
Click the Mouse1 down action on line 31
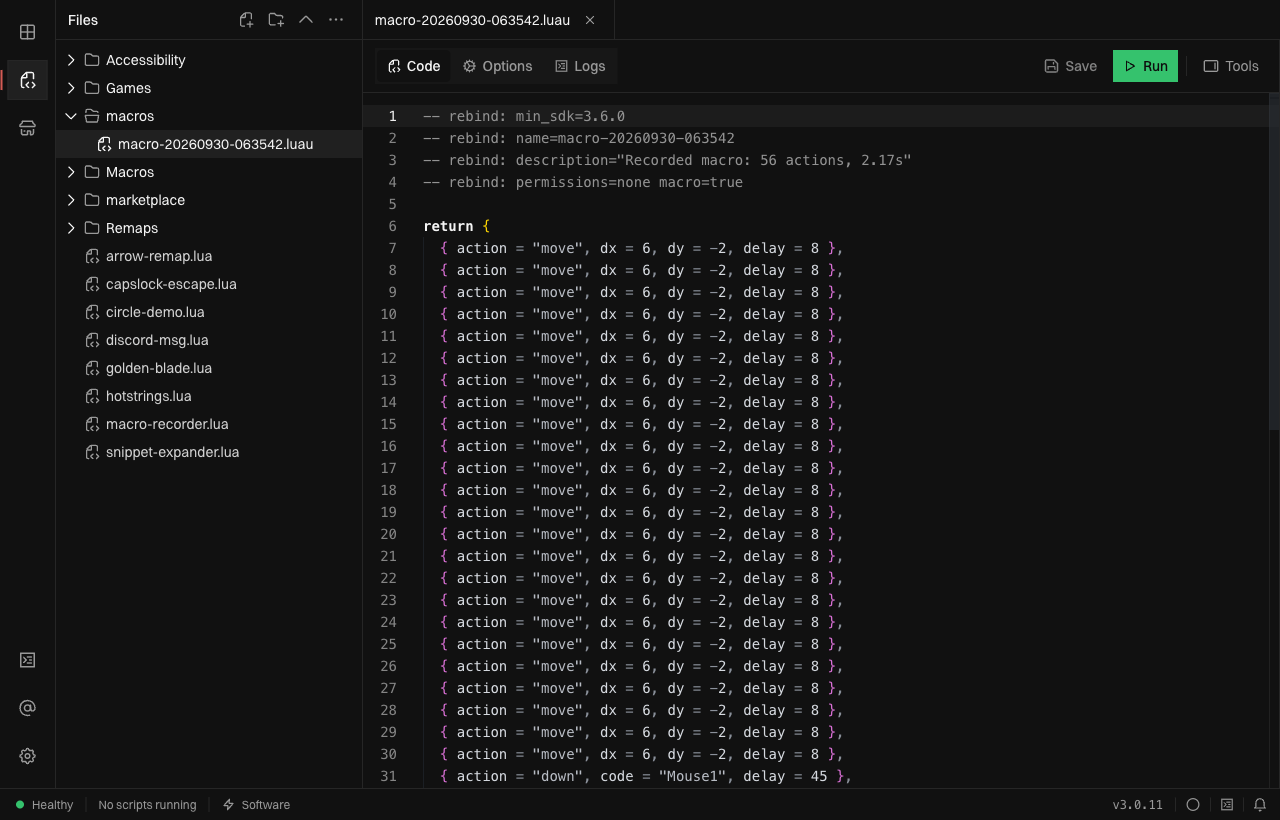646,776
